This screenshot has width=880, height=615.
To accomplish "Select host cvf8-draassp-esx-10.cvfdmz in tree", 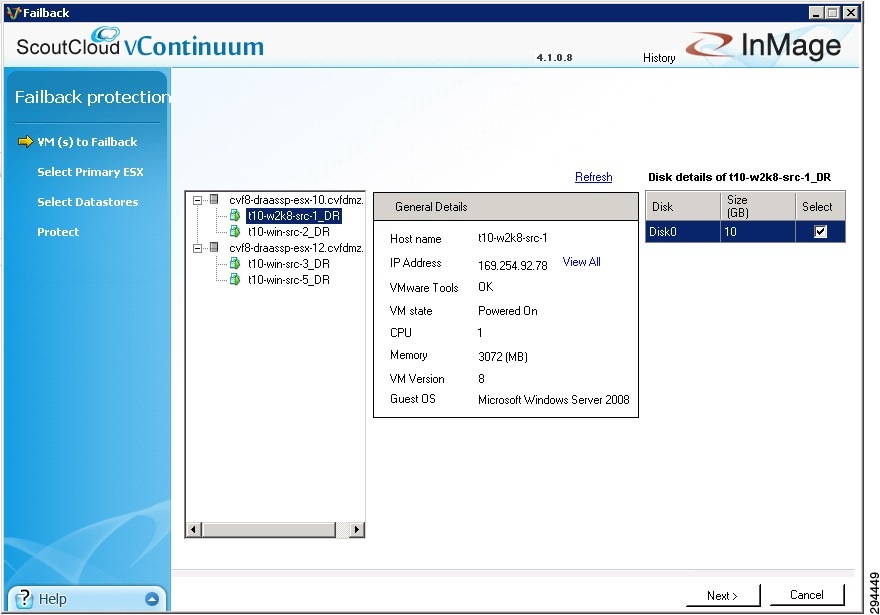I will pyautogui.click(x=296, y=200).
